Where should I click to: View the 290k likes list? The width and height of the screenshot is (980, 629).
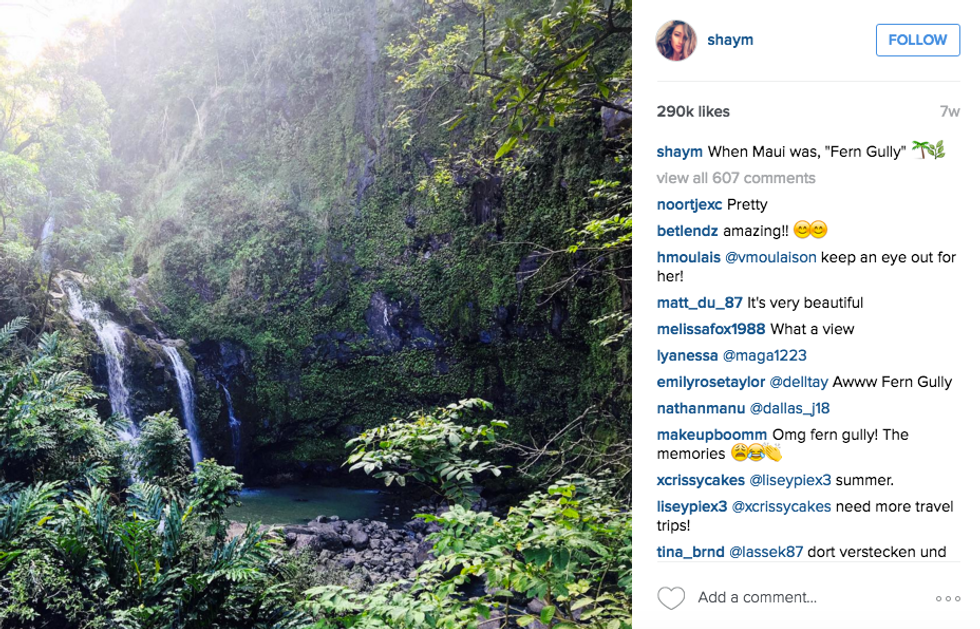point(693,112)
